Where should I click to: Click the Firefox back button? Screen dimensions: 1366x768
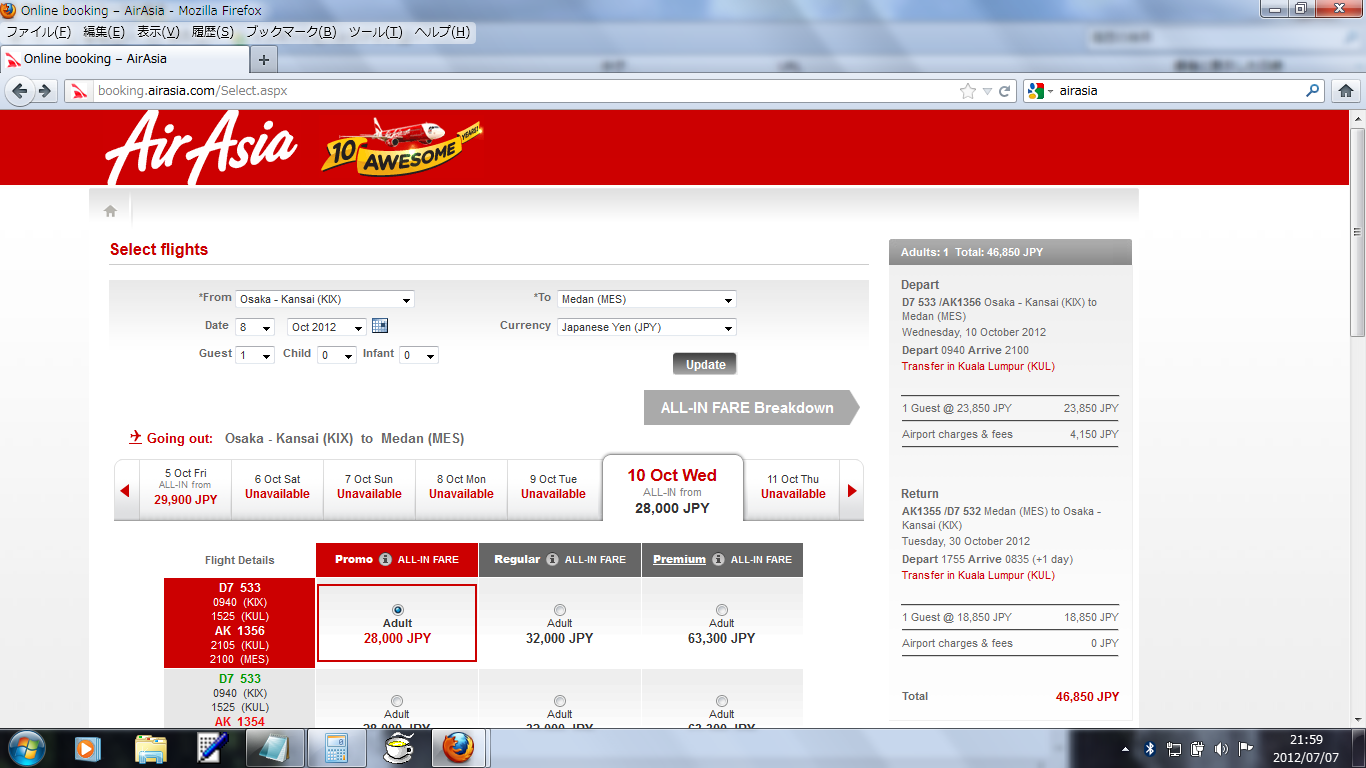tap(21, 90)
